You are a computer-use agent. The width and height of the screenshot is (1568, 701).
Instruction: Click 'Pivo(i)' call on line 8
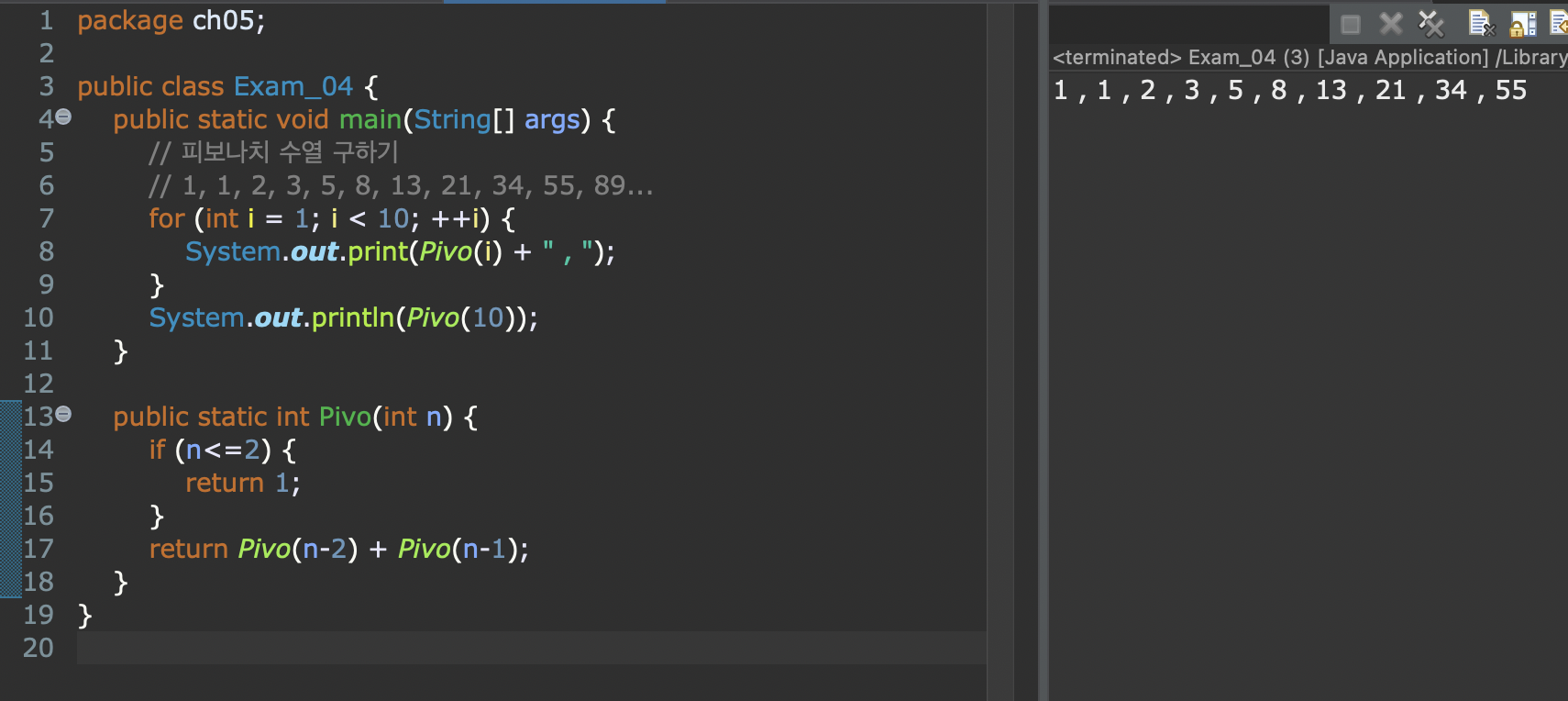[461, 251]
